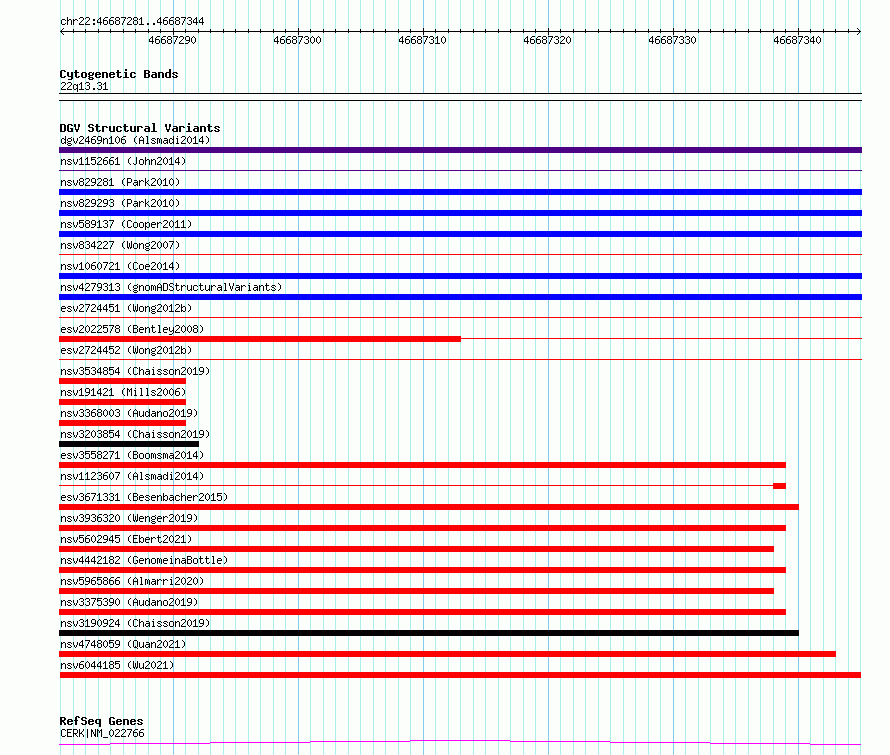The image size is (890, 755).
Task: Open the Cytogenetic Bands track title
Action: coord(119,74)
